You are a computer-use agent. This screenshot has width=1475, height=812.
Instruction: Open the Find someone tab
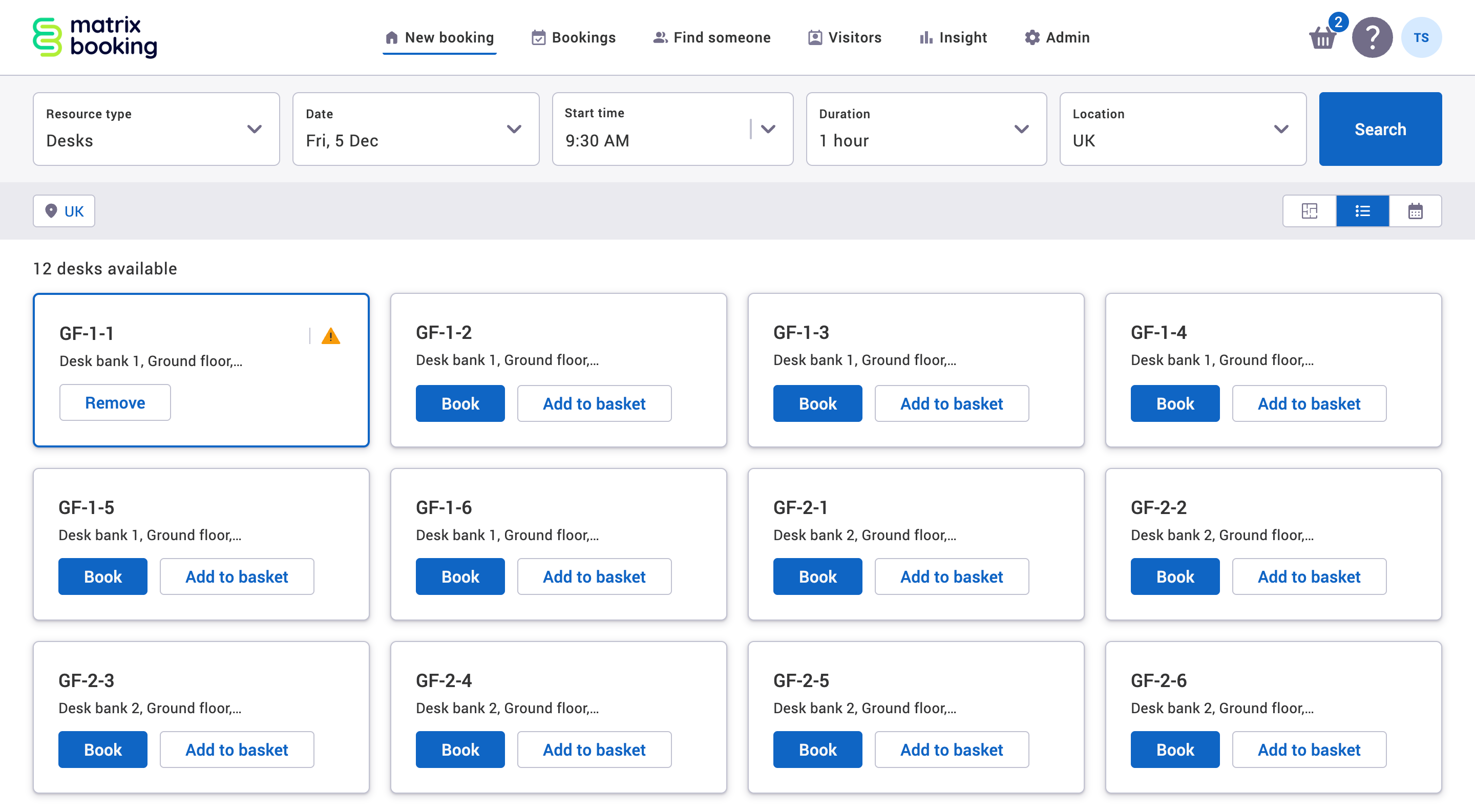712,38
